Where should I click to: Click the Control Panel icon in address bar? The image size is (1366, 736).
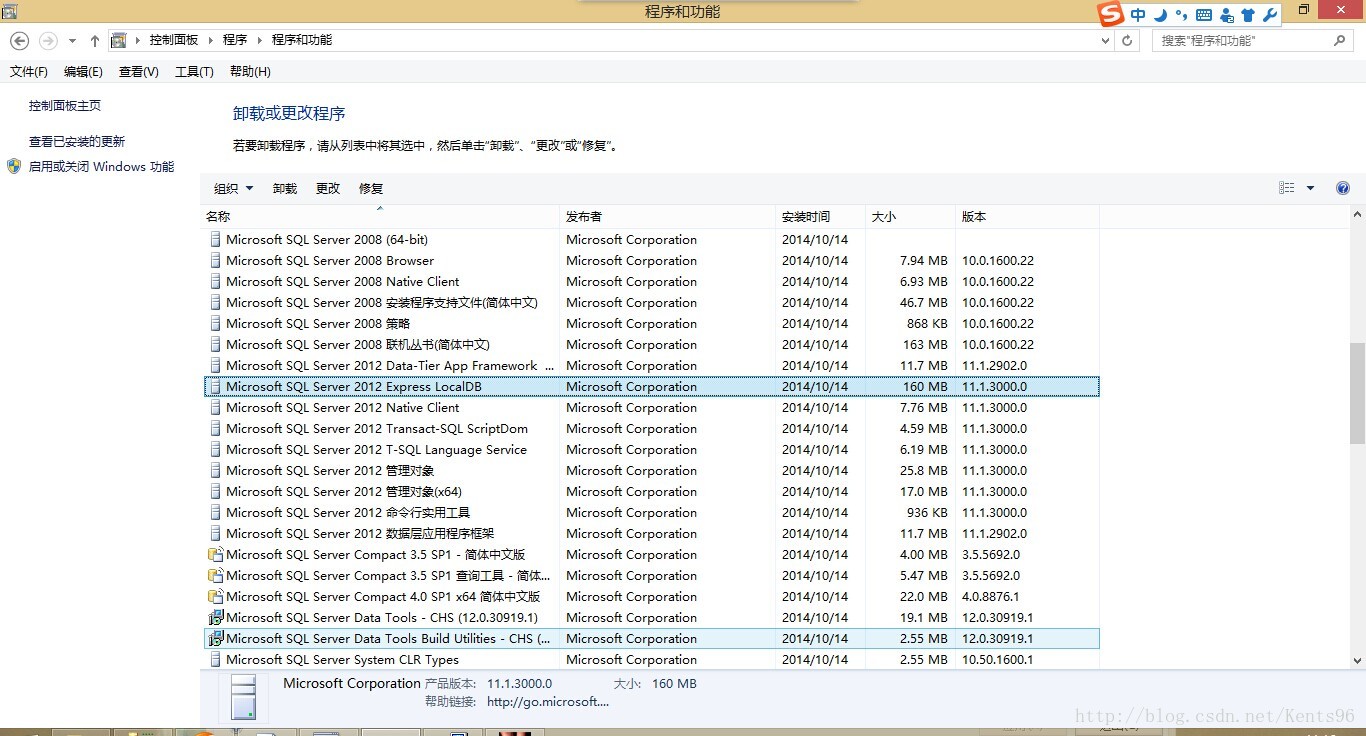119,40
